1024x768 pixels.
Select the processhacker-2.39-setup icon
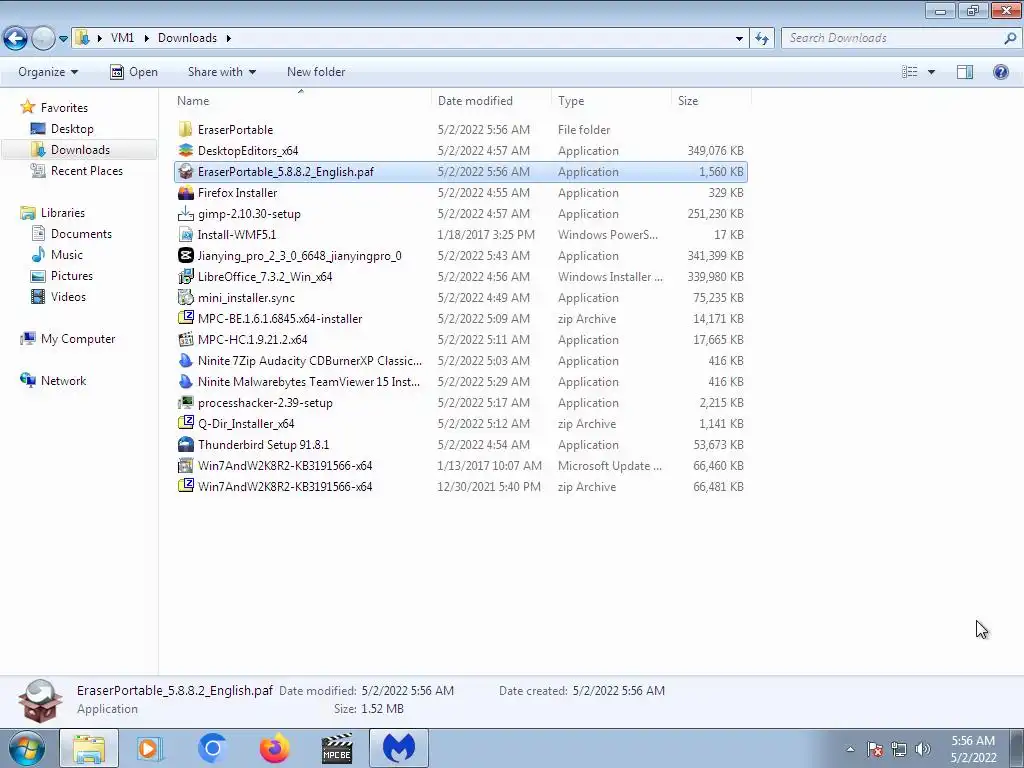[x=185, y=402]
